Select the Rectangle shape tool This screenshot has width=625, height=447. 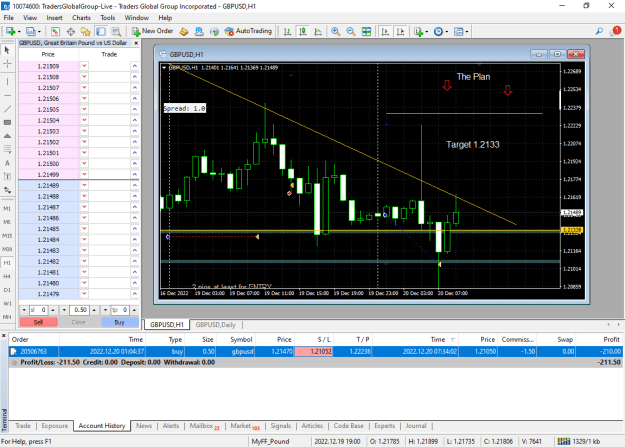(x=7, y=122)
